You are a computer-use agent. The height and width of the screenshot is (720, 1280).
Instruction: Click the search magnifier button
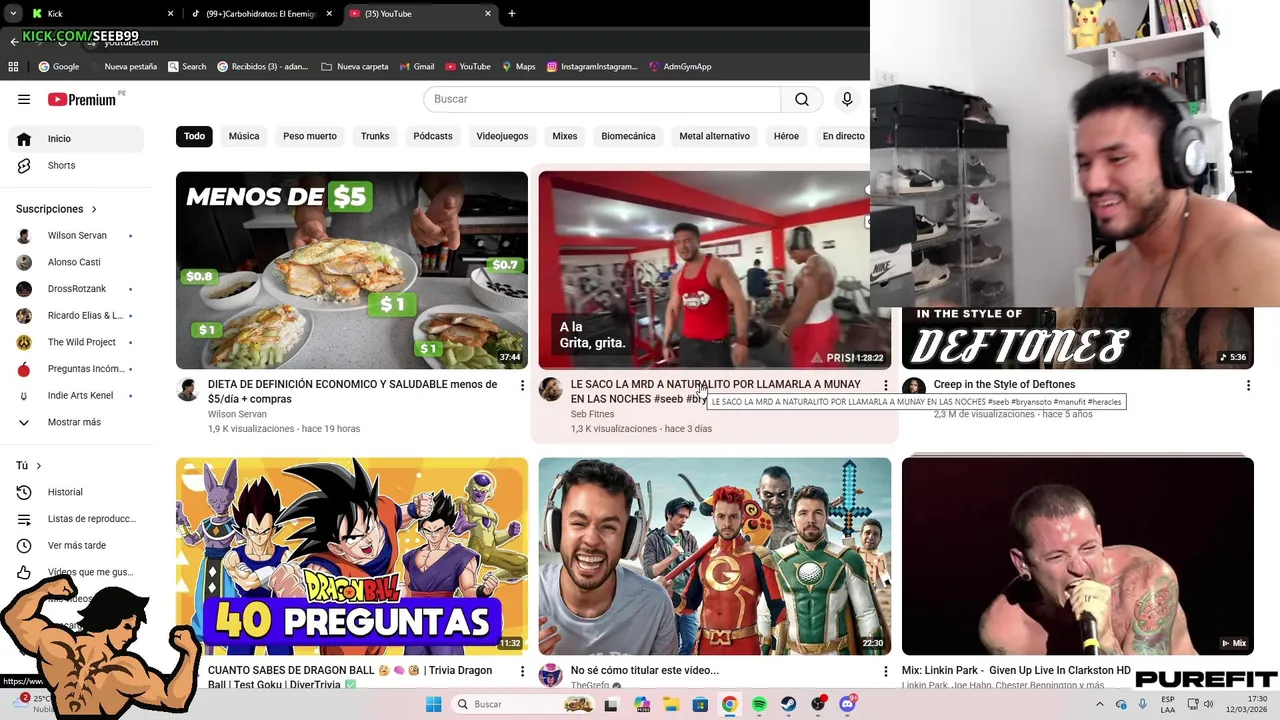(x=802, y=99)
